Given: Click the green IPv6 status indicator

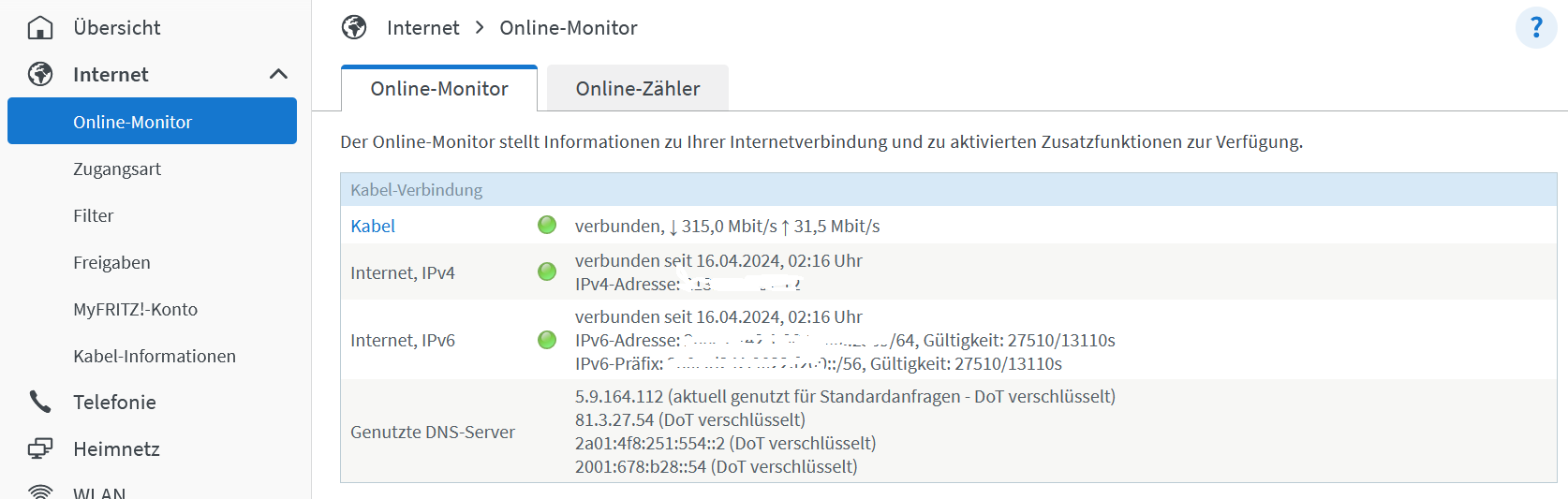Looking at the screenshot, I should point(547,340).
